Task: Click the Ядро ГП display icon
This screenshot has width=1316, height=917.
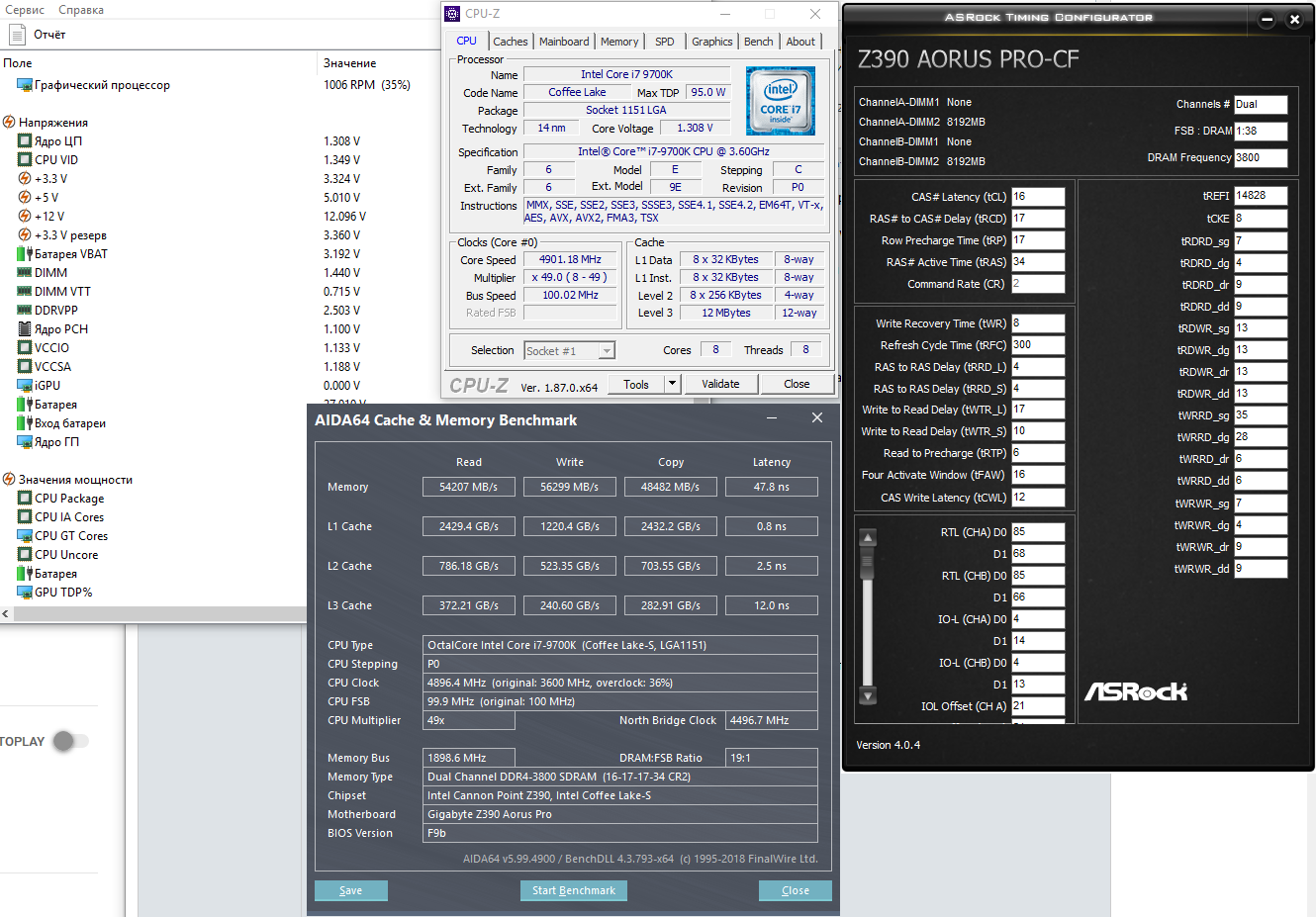Action: [x=25, y=442]
